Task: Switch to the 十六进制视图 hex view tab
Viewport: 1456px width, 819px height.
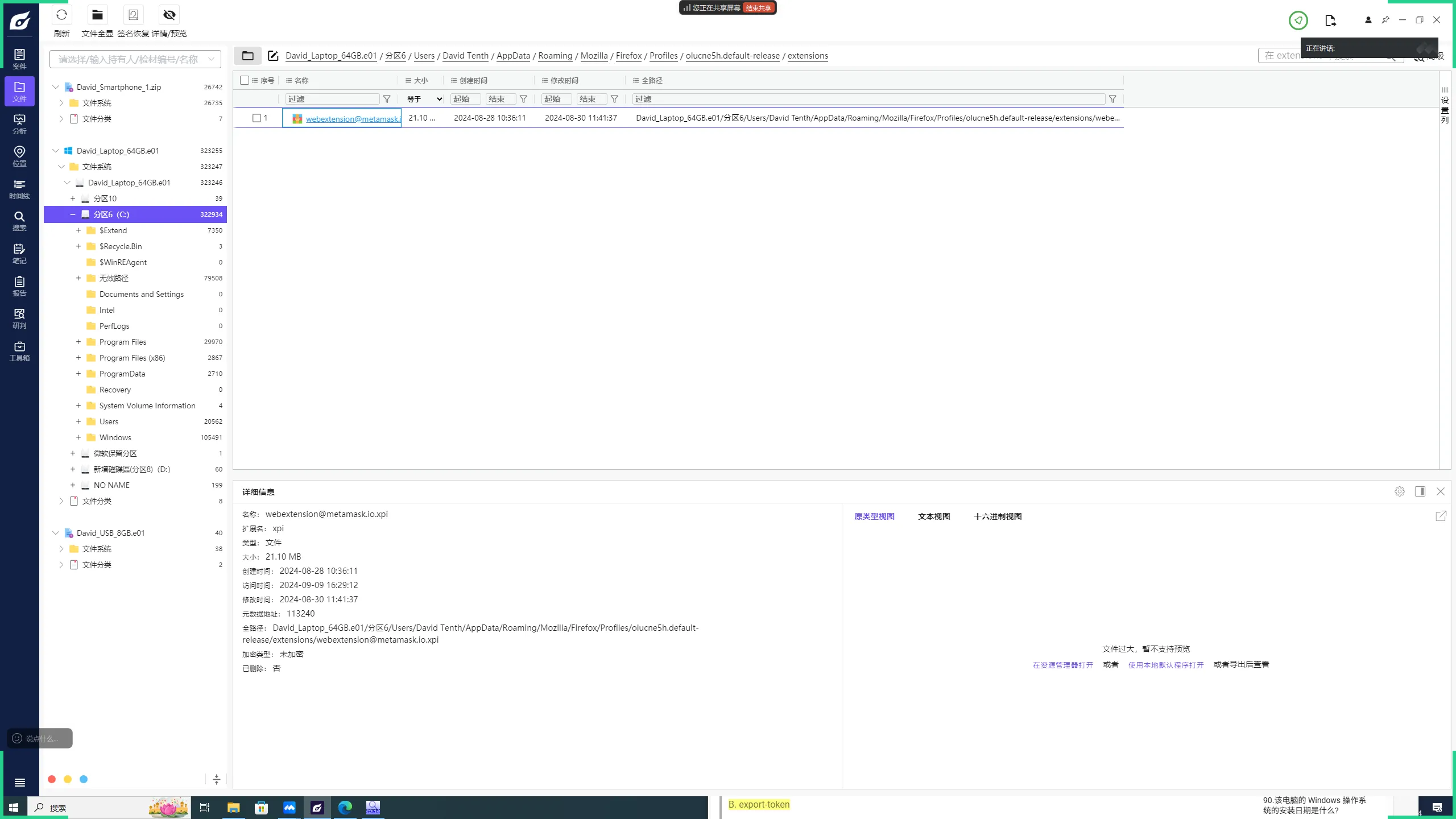Action: pyautogui.click(x=998, y=516)
